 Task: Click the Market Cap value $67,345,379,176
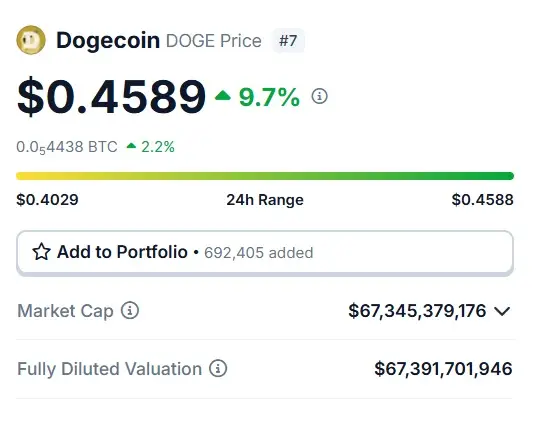click(417, 311)
